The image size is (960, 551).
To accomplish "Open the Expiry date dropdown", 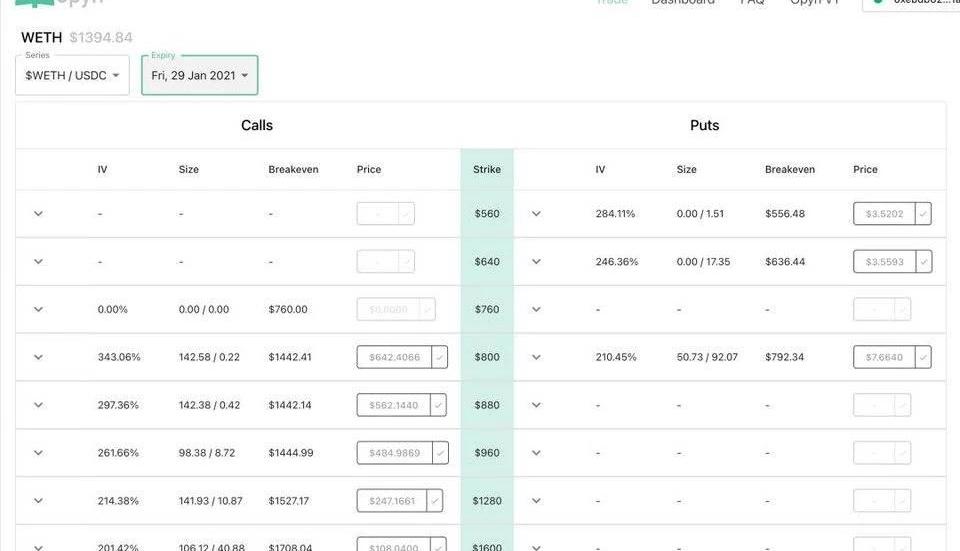I will [200, 76].
